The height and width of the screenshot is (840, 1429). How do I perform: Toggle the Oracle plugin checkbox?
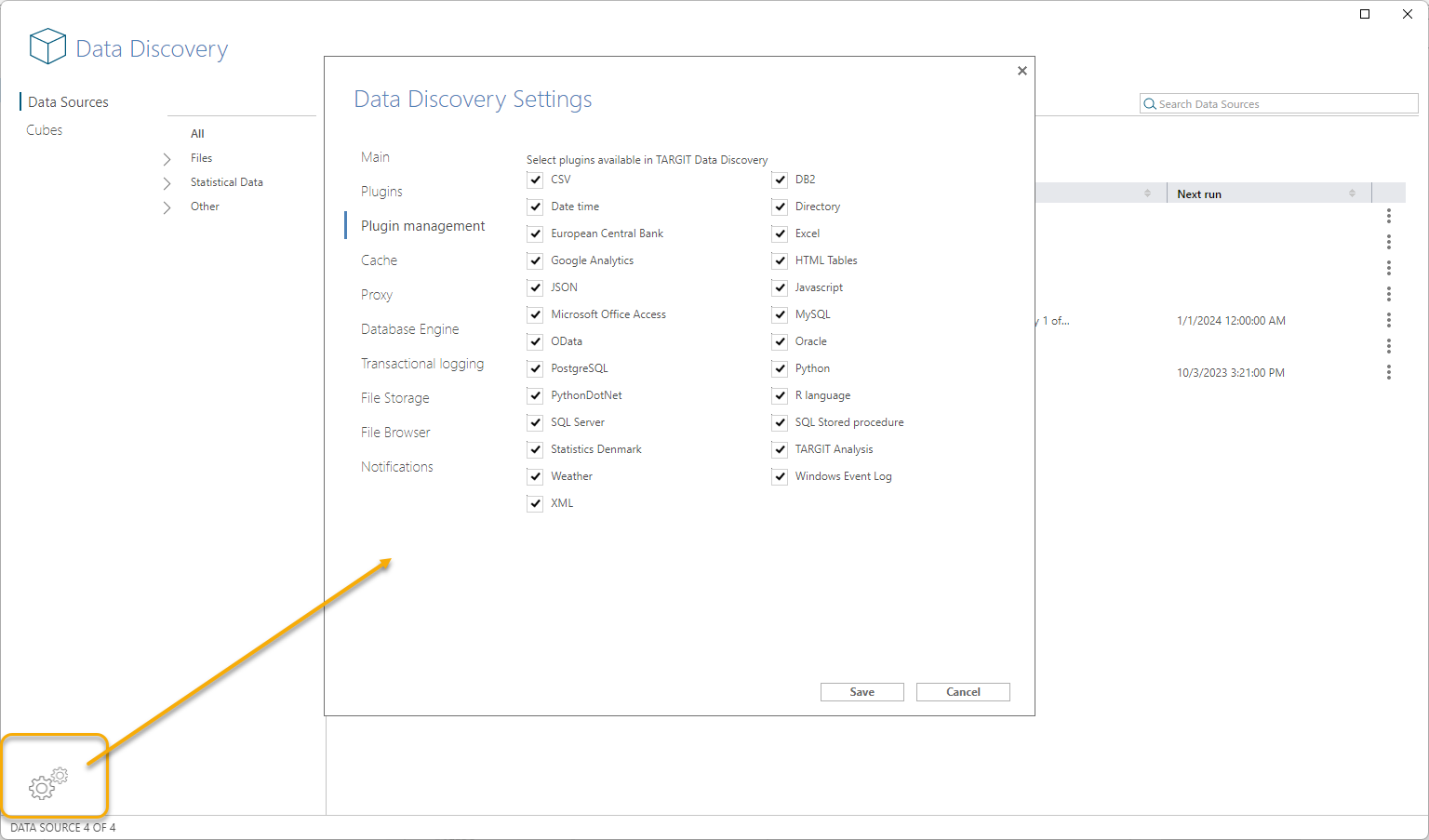pos(780,341)
